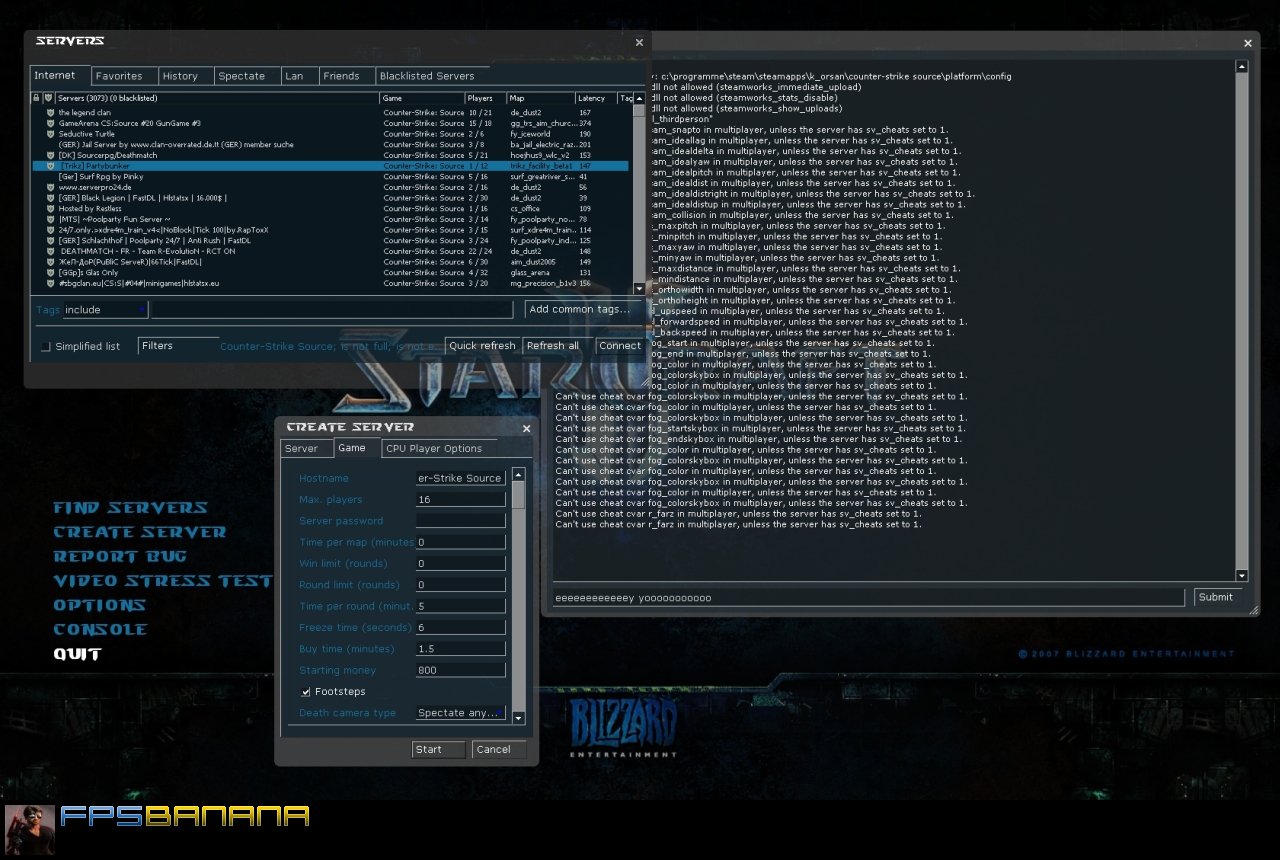
Task: Submit the chat message
Action: click(1216, 597)
